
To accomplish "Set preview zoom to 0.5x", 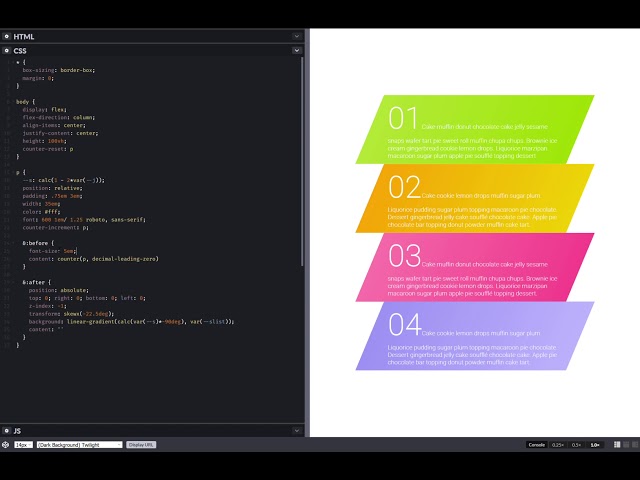I will pos(576,444).
